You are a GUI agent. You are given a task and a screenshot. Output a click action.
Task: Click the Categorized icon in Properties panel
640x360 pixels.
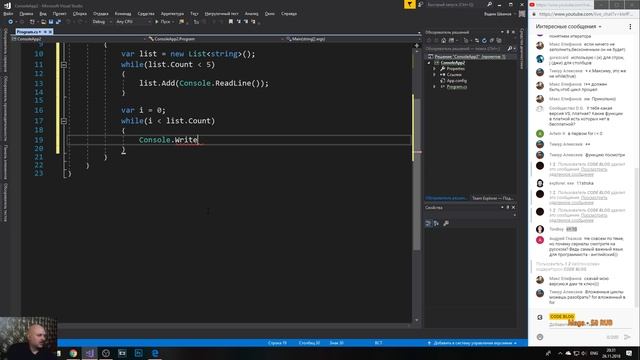coord(428,223)
